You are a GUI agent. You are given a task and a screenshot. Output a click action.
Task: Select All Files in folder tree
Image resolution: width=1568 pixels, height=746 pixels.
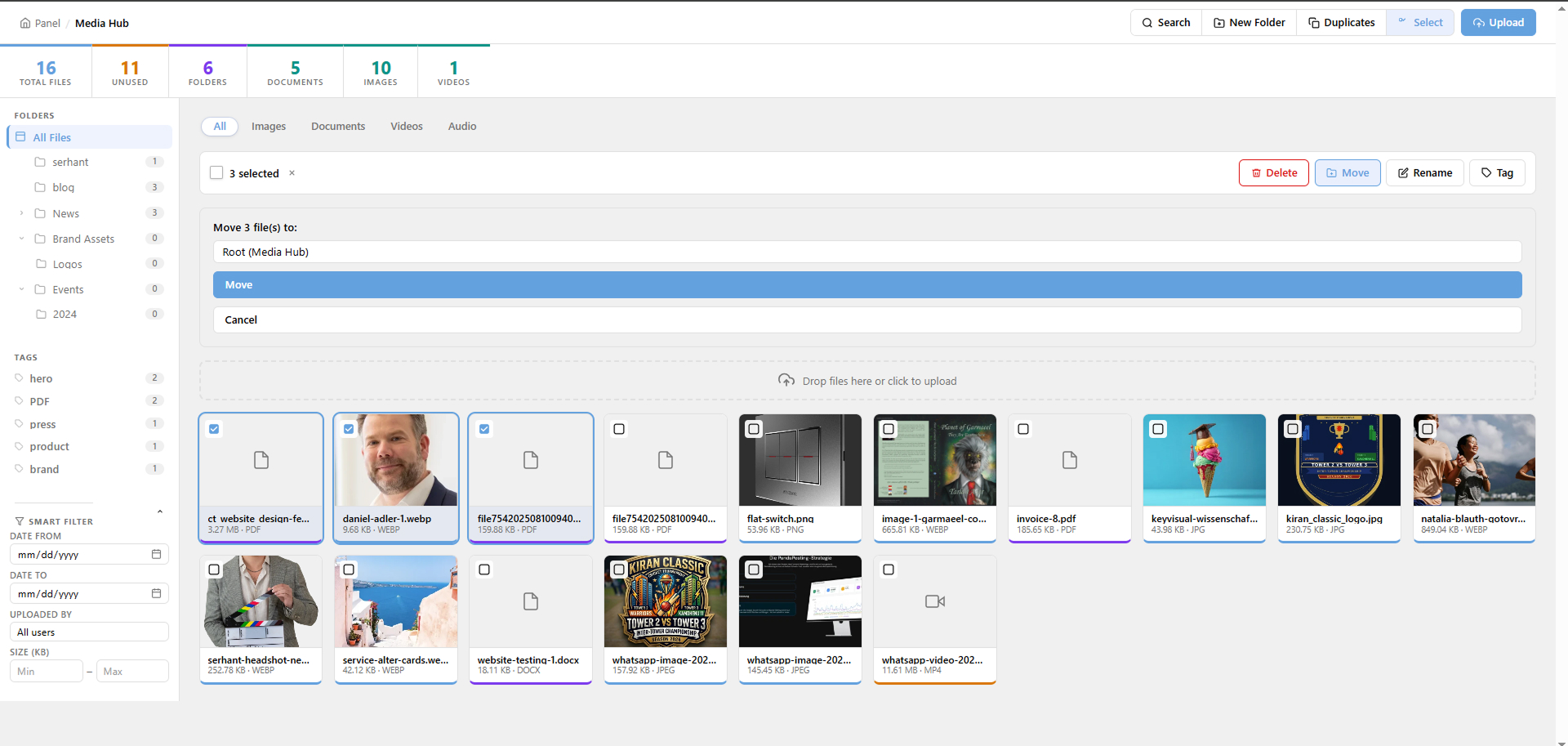click(90, 137)
